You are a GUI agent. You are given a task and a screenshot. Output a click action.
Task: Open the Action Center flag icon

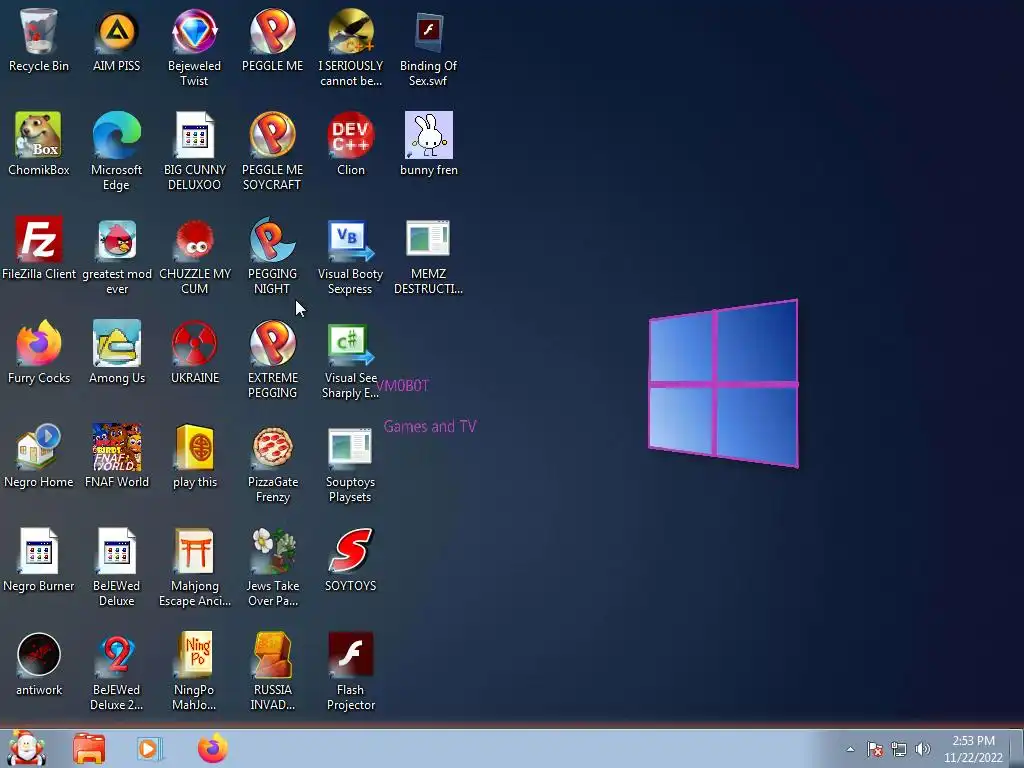tap(874, 749)
